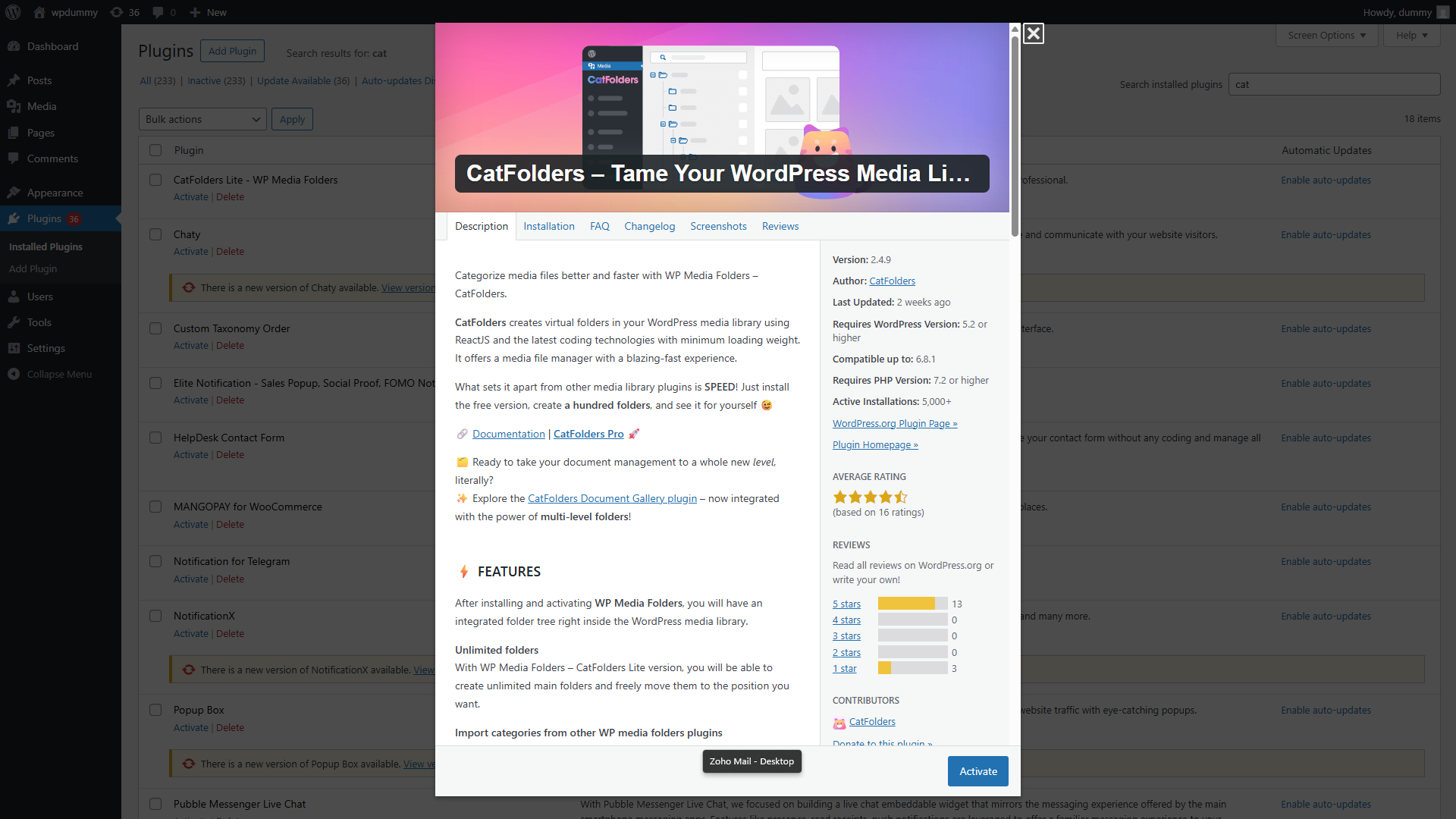Open the updates icon showing 36

[117, 12]
